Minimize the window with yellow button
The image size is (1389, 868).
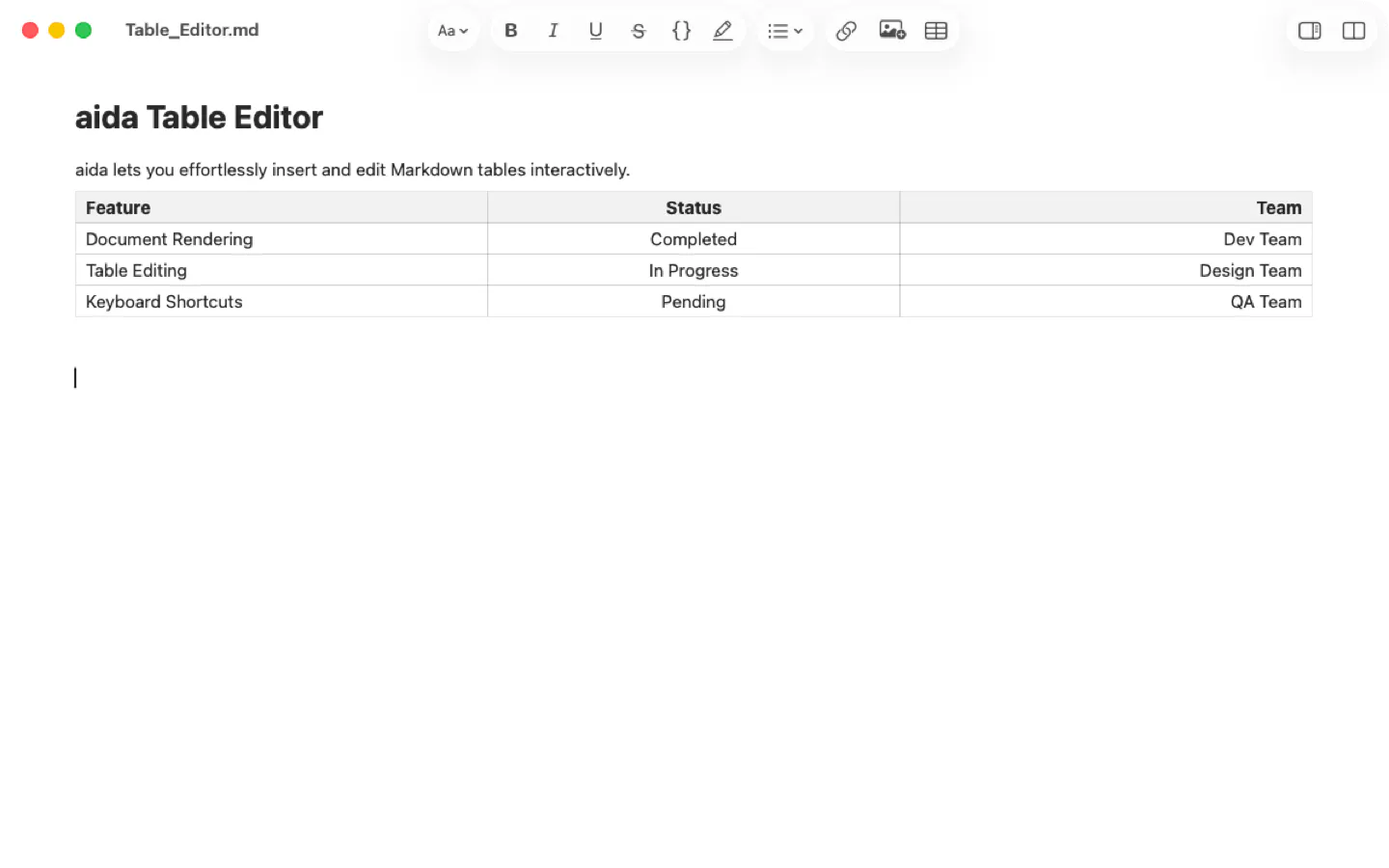point(57,30)
